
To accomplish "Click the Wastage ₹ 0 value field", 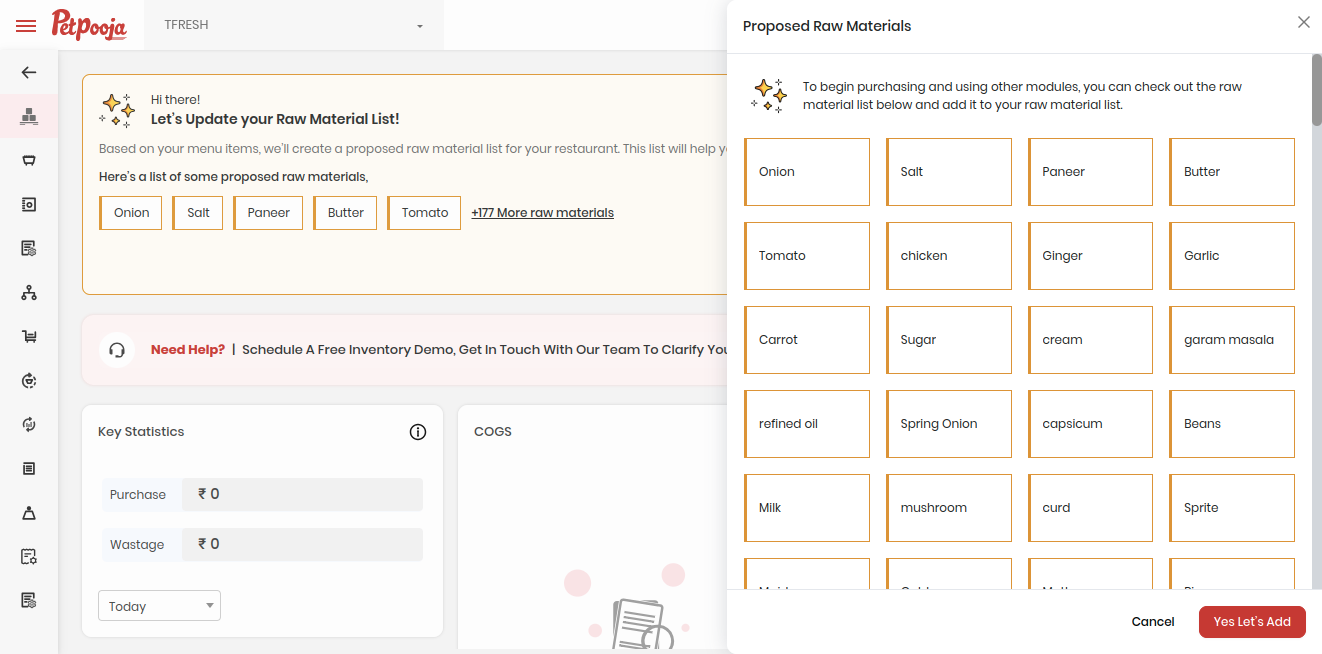I will (x=302, y=544).
